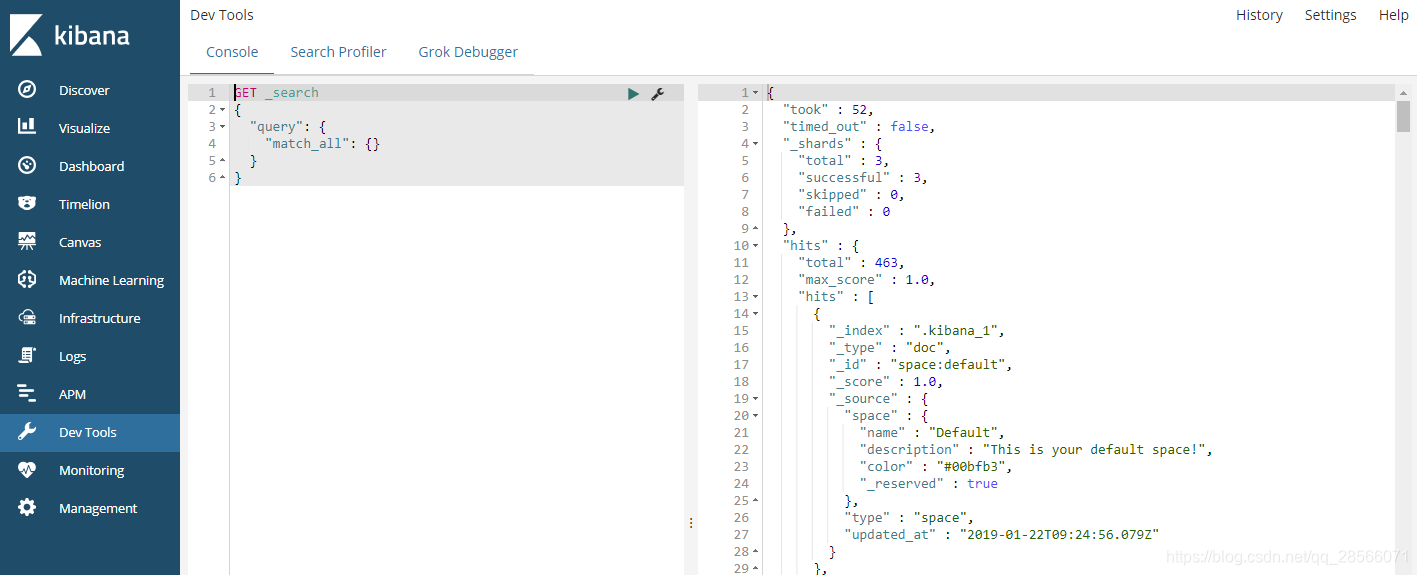Image resolution: width=1417 pixels, height=575 pixels.
Task: Collapse outer hits fold at response line 10
Action: (x=755, y=246)
